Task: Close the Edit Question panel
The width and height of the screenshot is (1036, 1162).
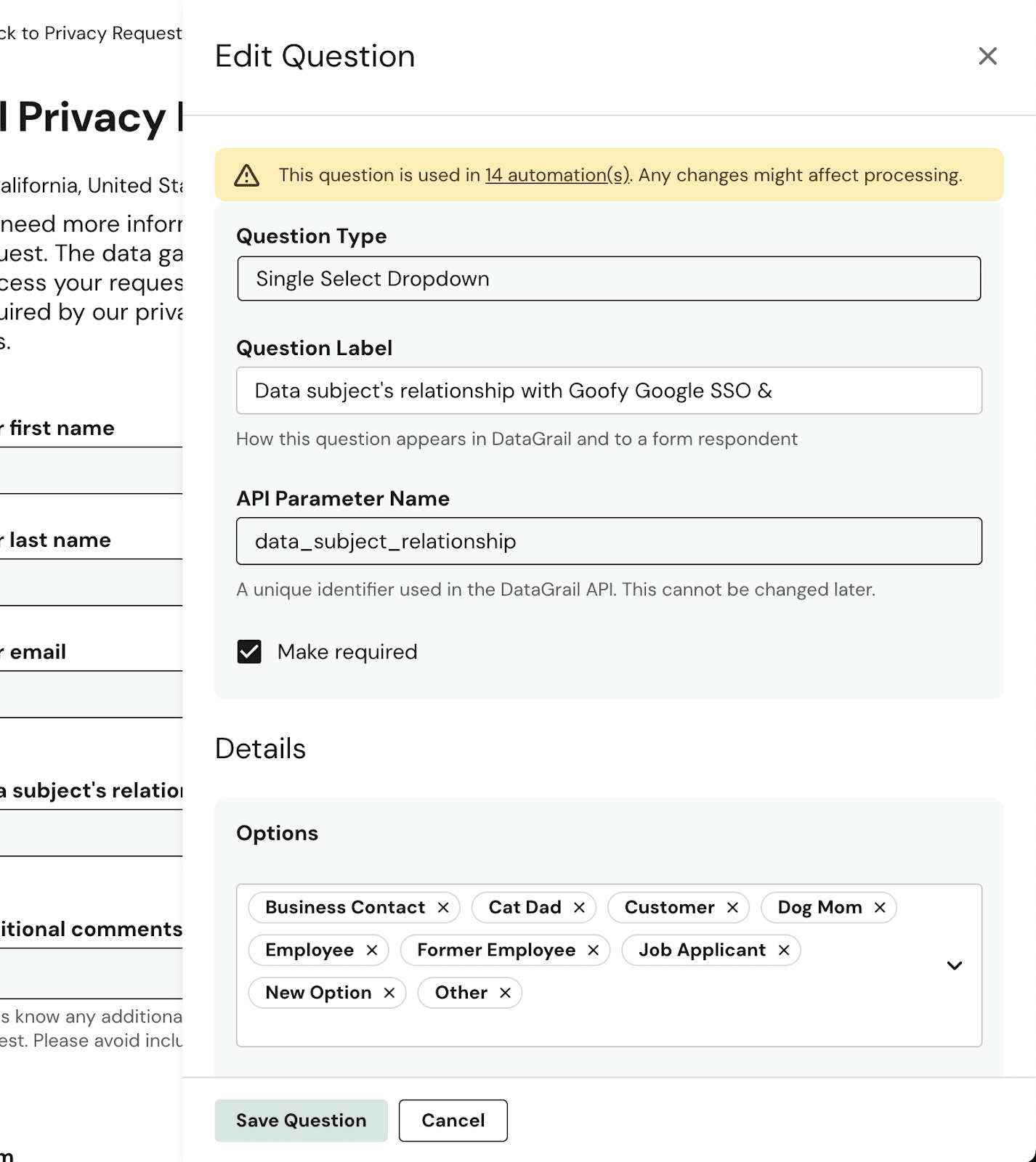Action: pos(987,56)
